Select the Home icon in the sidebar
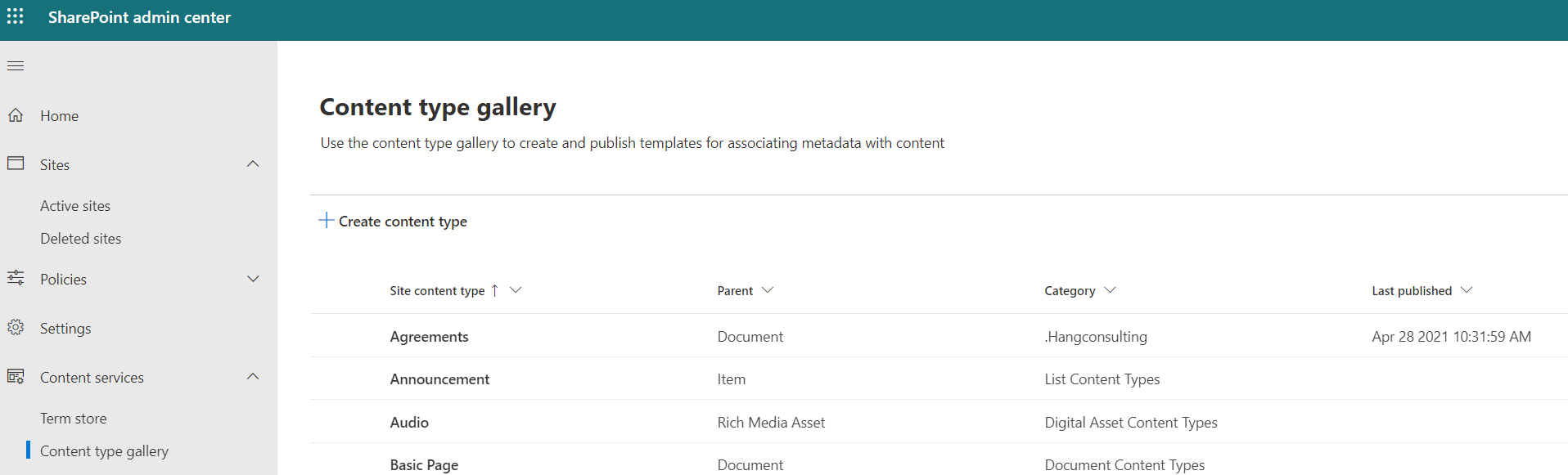Viewport: 1568px width, 475px height. coord(15,115)
